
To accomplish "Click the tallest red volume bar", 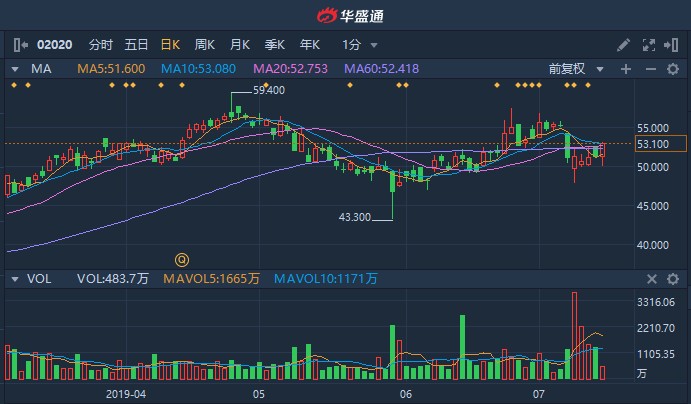I will [x=574, y=336].
